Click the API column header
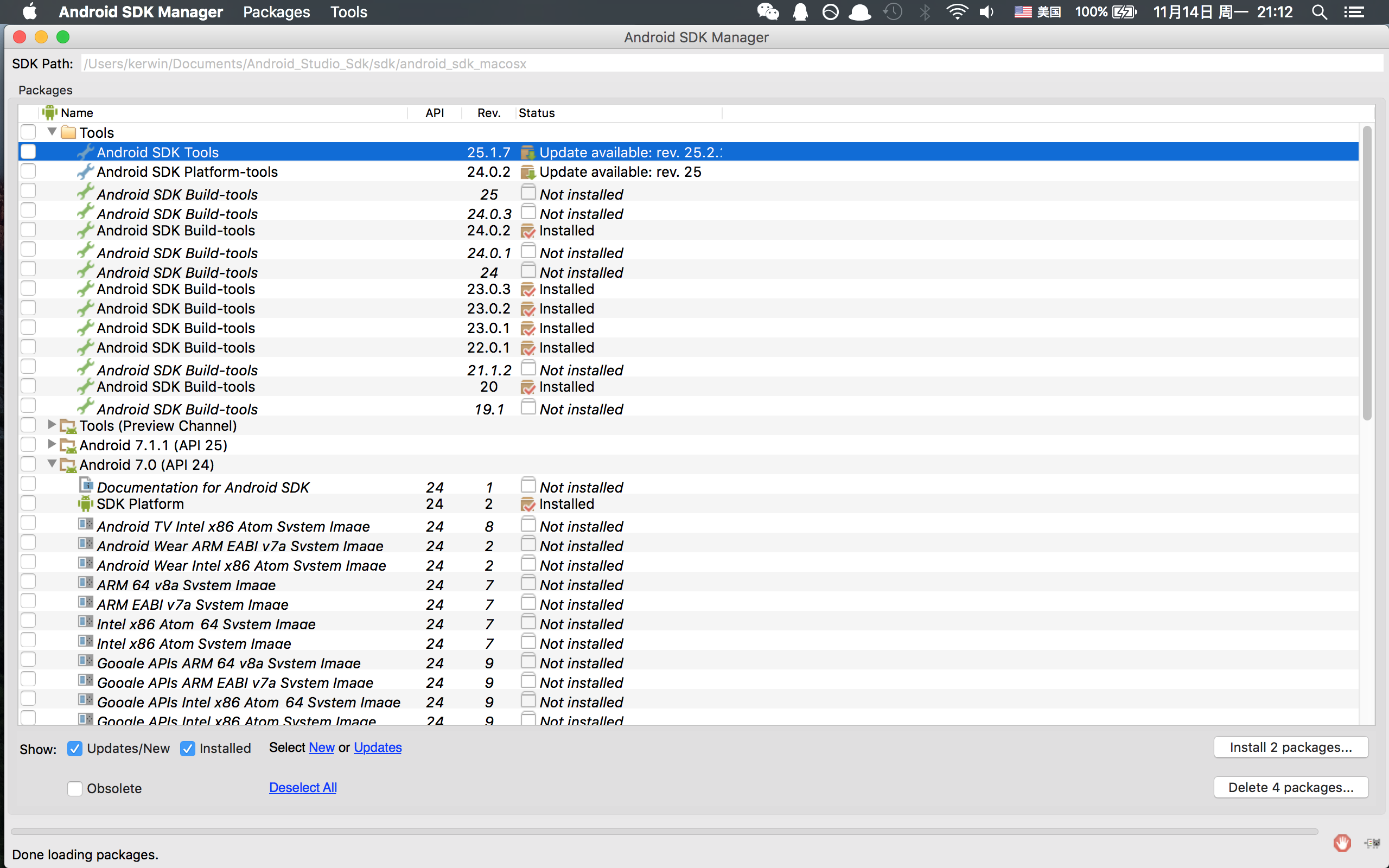Viewport: 1389px width, 868px height. pos(435,113)
